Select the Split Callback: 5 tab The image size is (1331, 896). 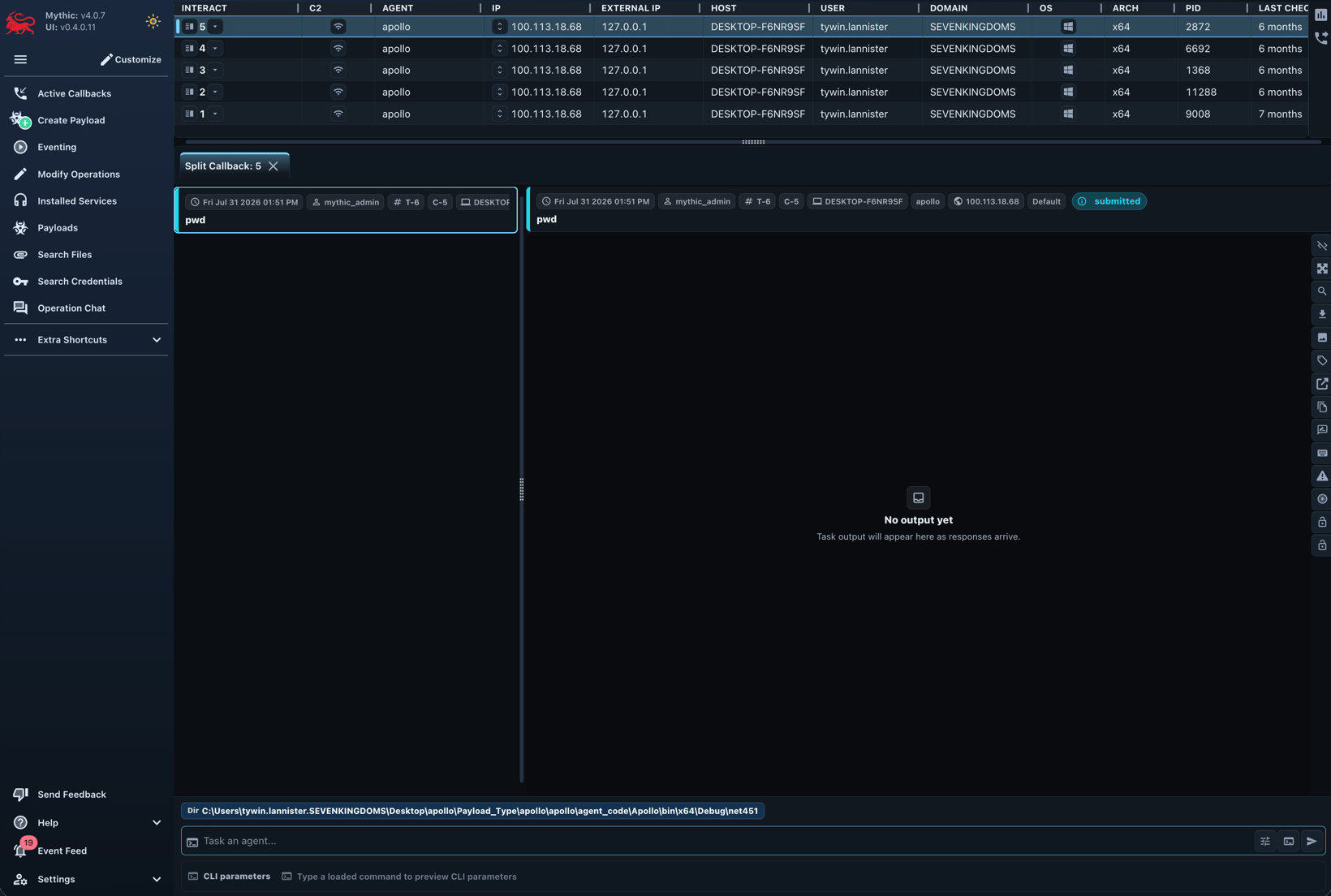pos(223,166)
